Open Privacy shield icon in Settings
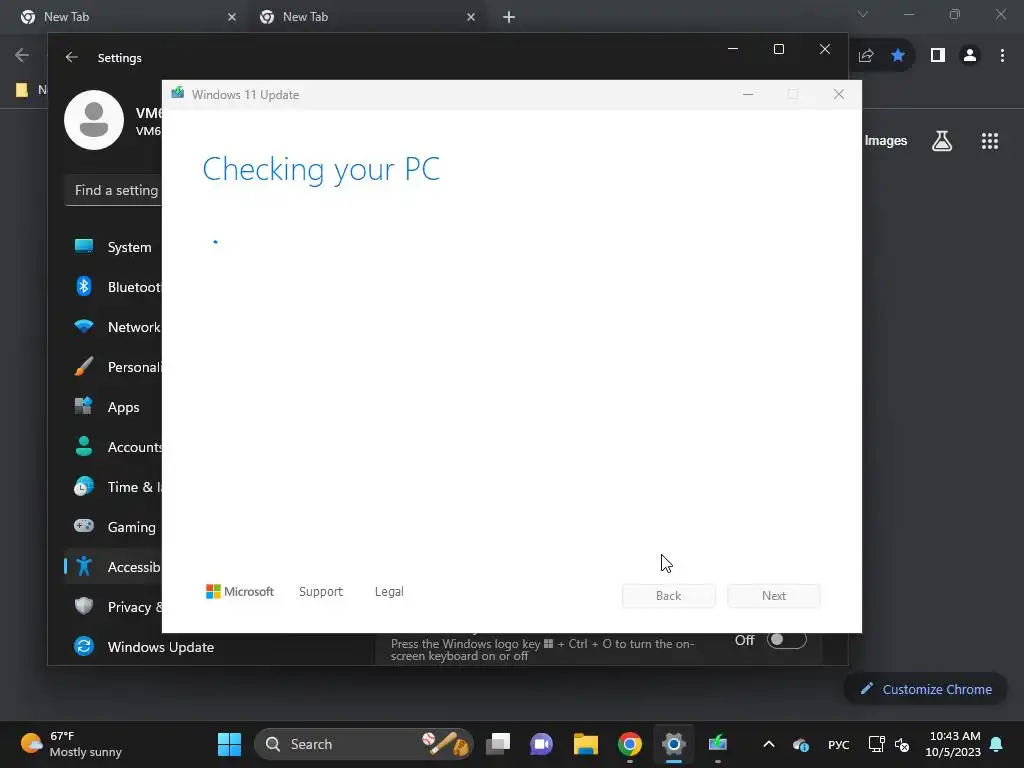The image size is (1024, 768). pyautogui.click(x=84, y=606)
